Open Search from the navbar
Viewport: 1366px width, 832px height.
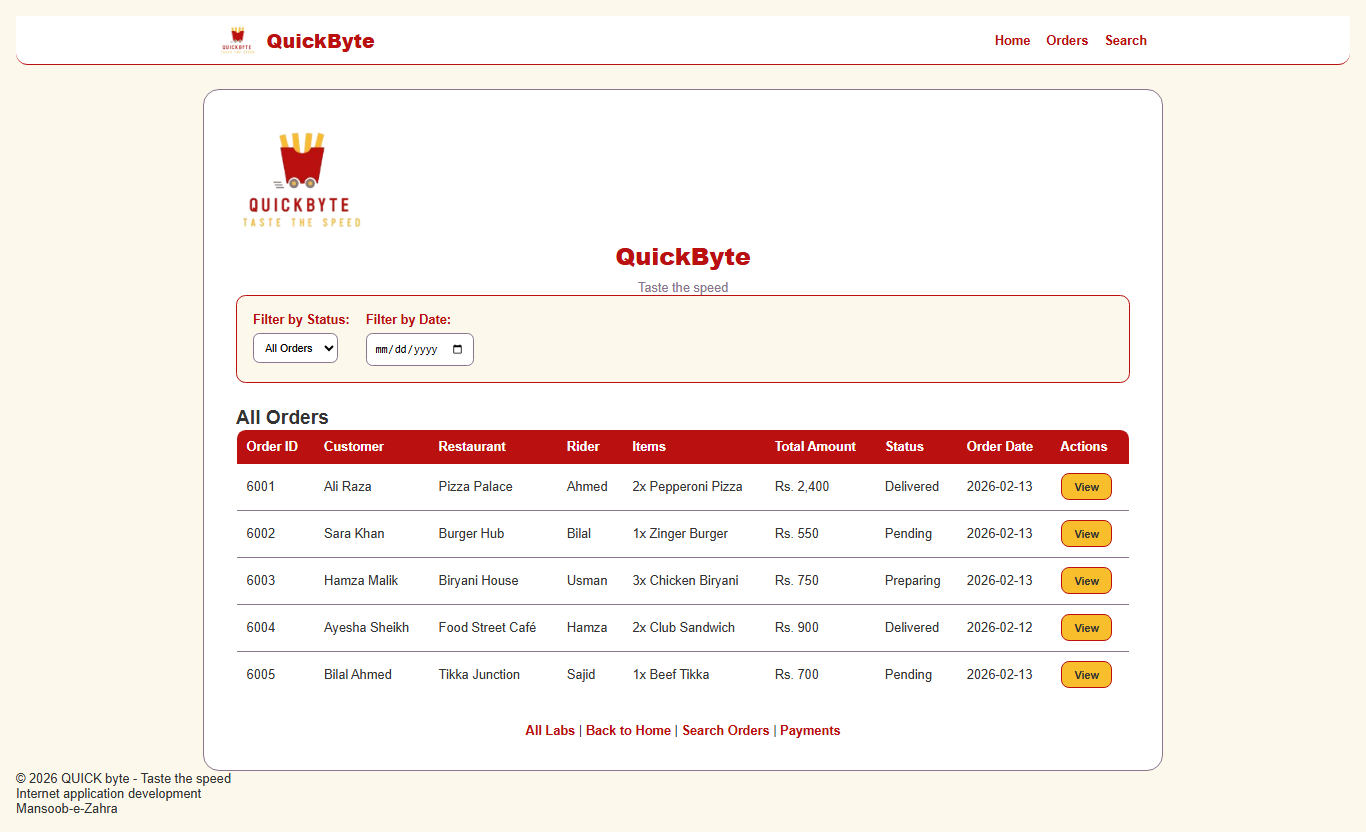(x=1125, y=40)
